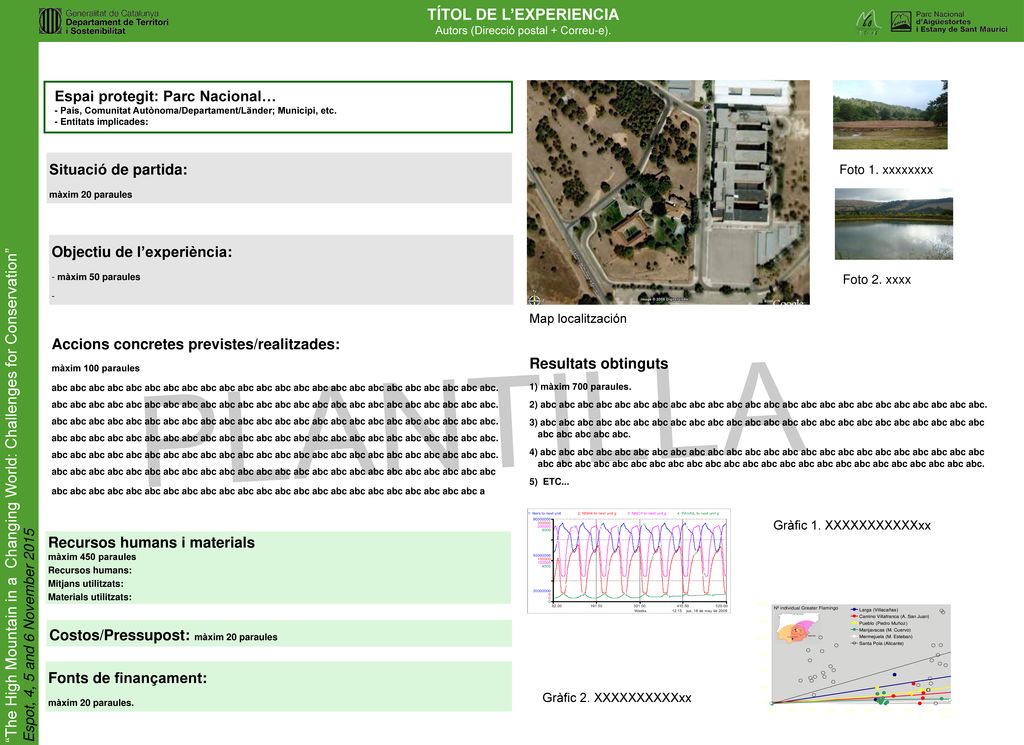Click the 'Foto 2. xxxx' caption

(876, 279)
